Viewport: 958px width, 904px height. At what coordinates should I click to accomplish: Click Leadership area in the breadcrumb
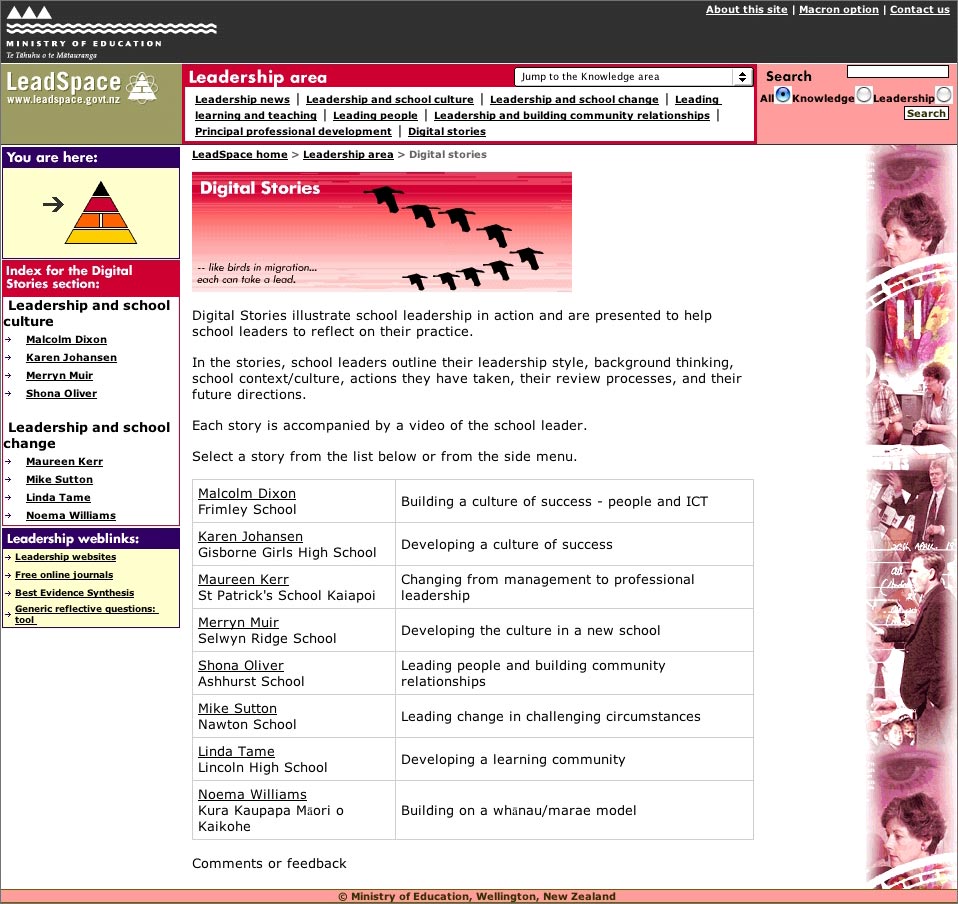coord(348,154)
